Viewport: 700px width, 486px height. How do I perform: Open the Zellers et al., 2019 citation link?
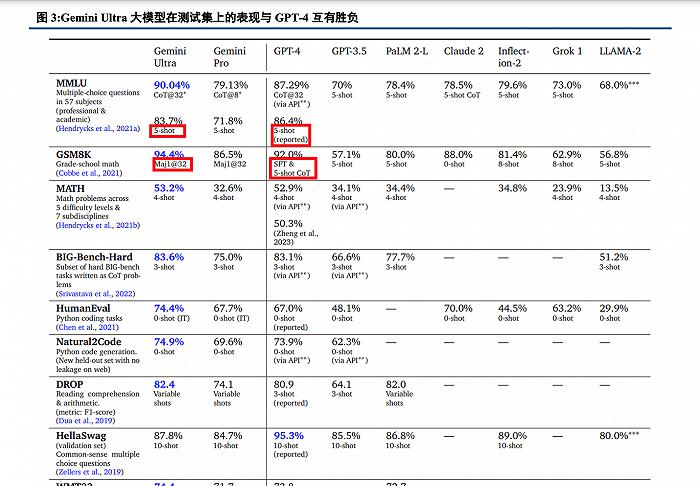pyautogui.click(x=90, y=472)
